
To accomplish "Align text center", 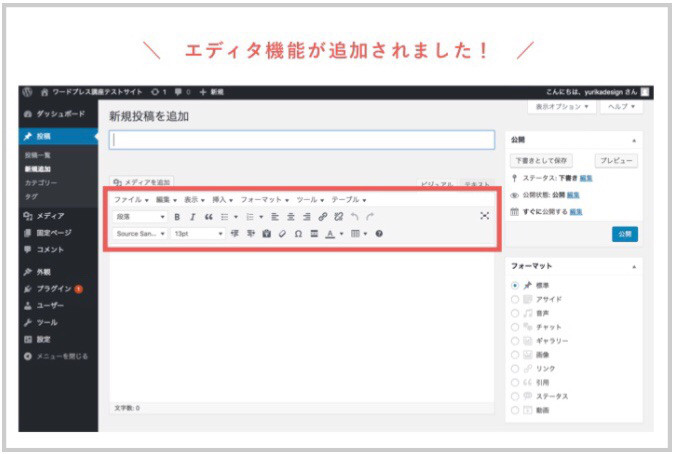I will click(x=291, y=217).
